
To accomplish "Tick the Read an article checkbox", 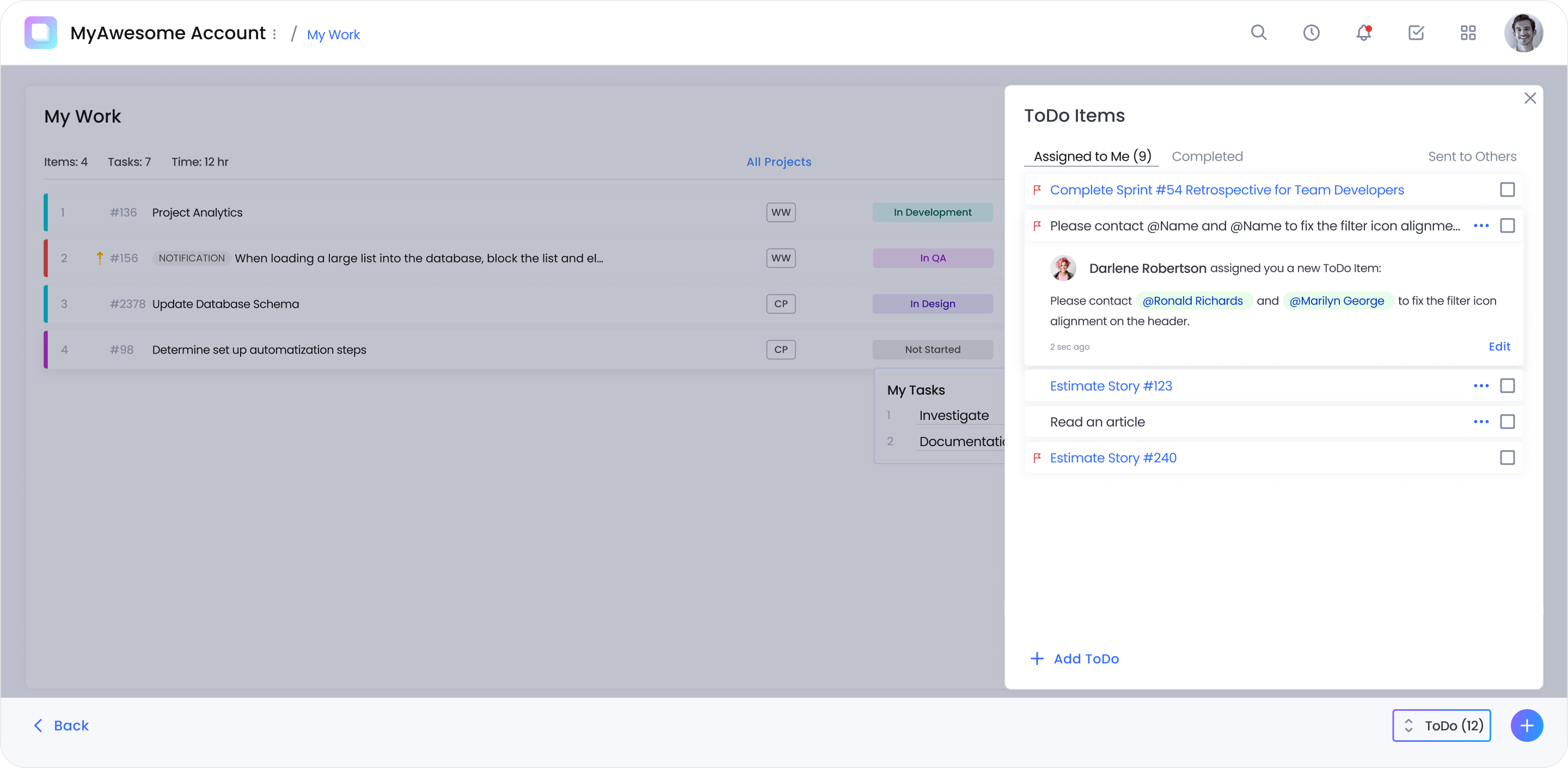I will click(1507, 422).
